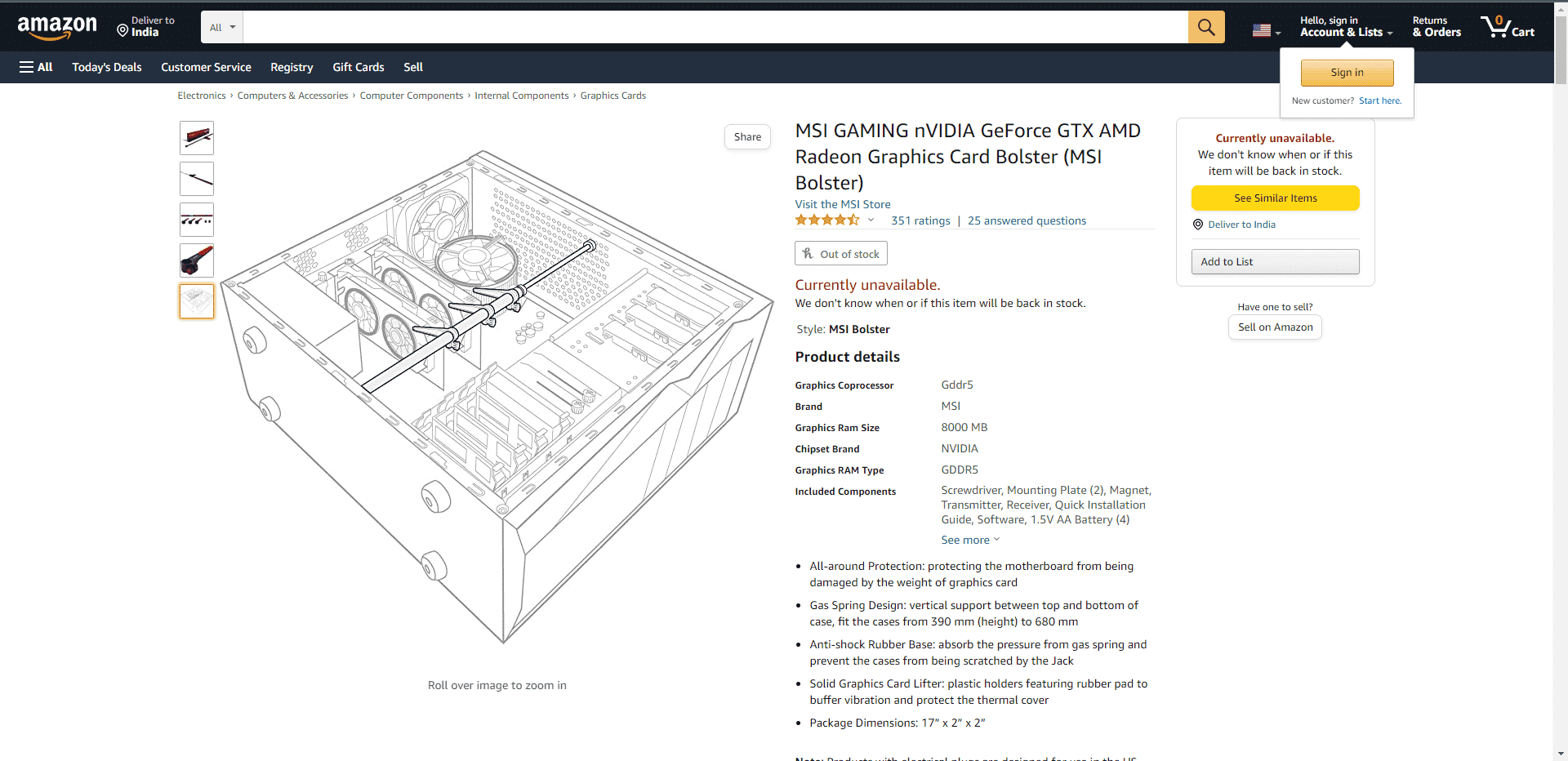Screen dimensions: 1568x761
Task: Open Customer Service
Action: [206, 67]
